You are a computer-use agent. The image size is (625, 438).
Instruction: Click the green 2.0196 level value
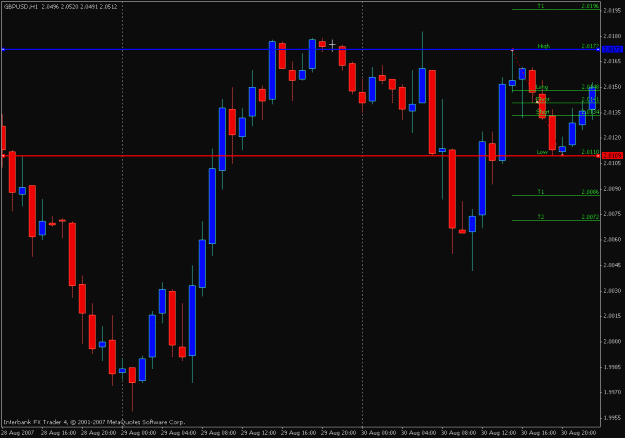tap(590, 6)
